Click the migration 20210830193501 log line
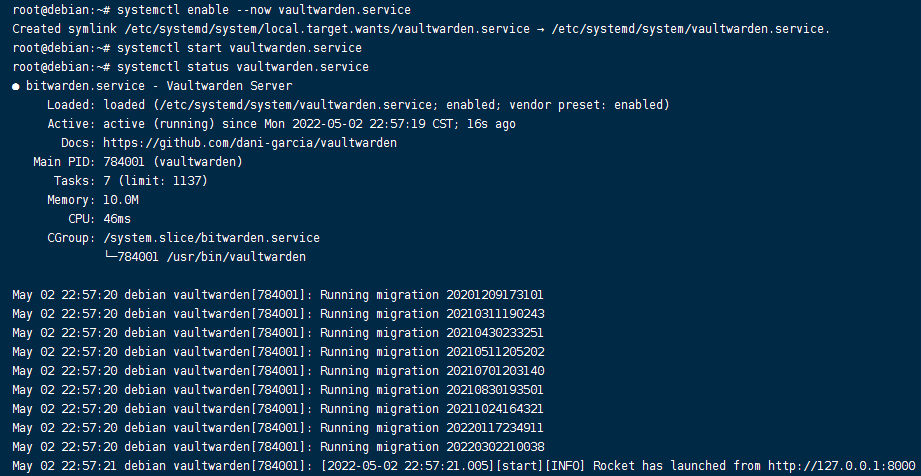This screenshot has width=921, height=476. point(278,390)
